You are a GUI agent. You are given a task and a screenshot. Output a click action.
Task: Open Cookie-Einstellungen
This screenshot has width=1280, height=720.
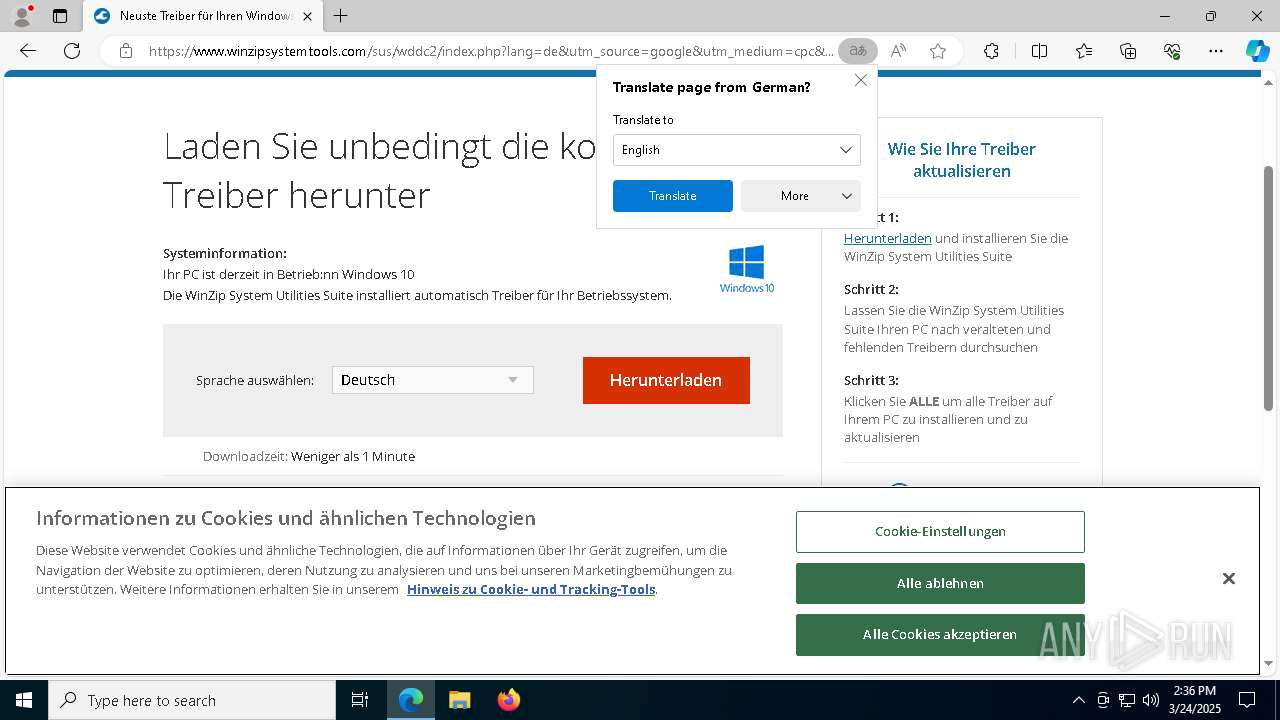[940, 532]
